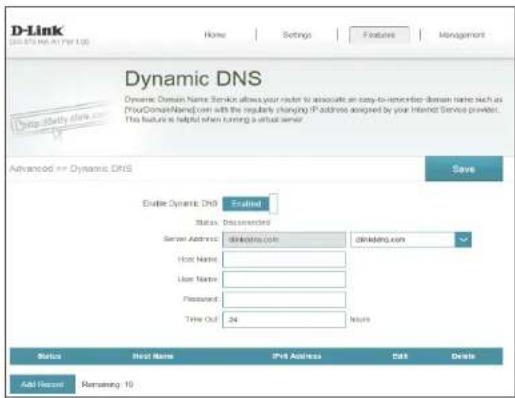Click the Dynamic DNS page heading
This screenshot has width=515, height=398.
193,79
